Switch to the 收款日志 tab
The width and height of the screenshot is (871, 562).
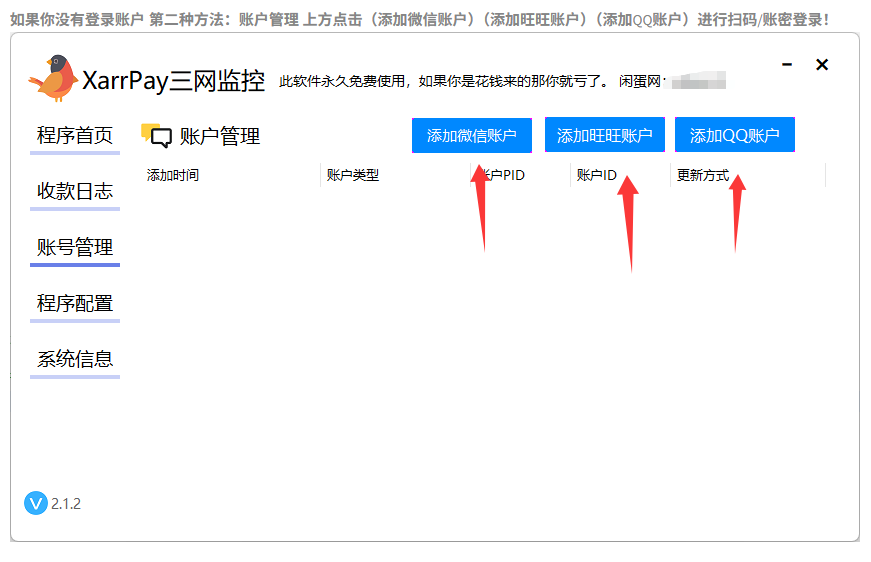coord(75,192)
